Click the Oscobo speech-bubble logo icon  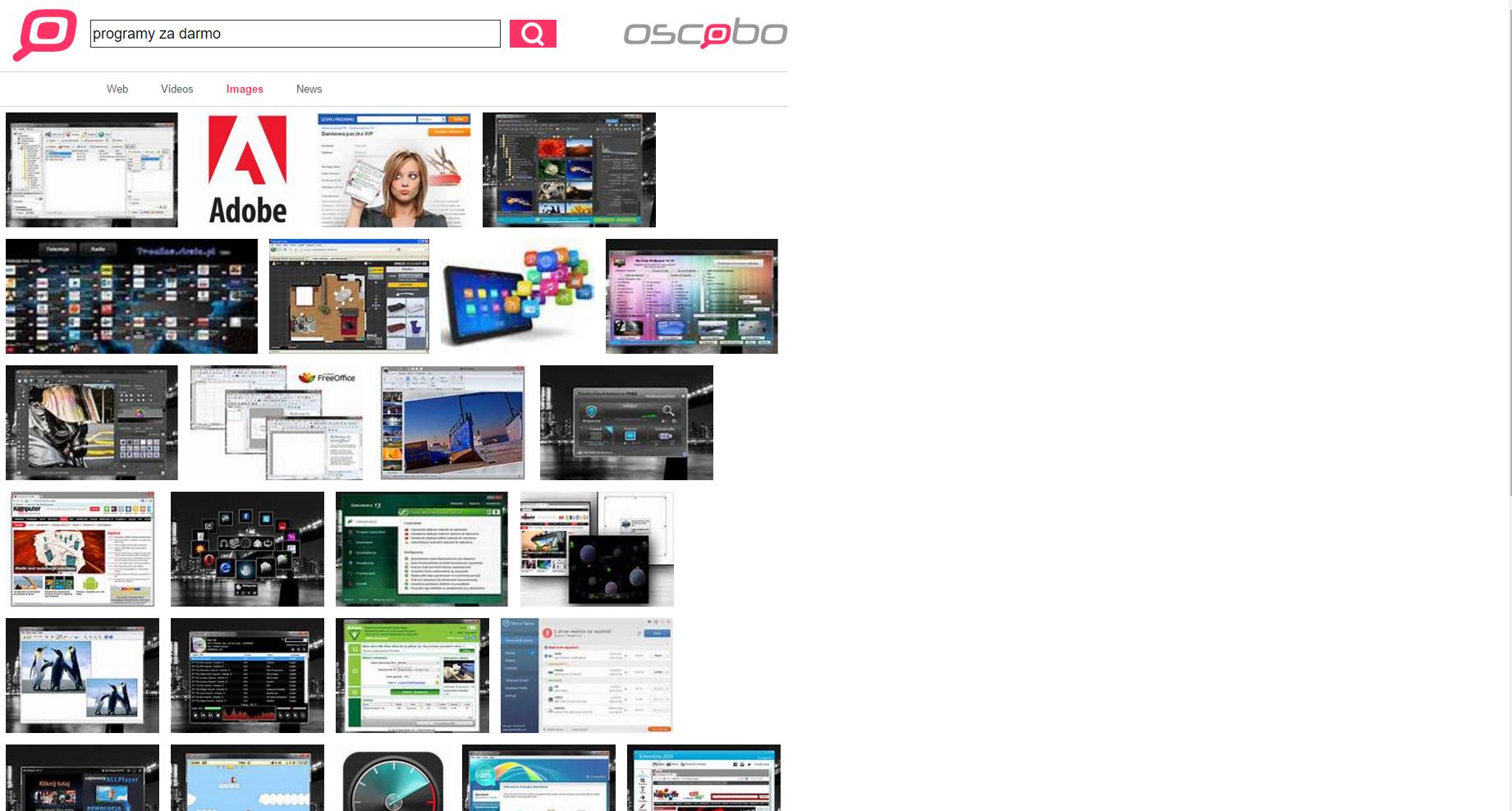tap(44, 34)
